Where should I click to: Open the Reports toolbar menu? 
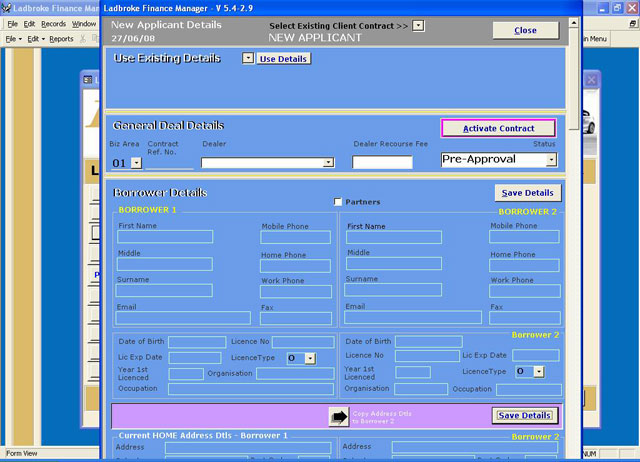tap(61, 39)
